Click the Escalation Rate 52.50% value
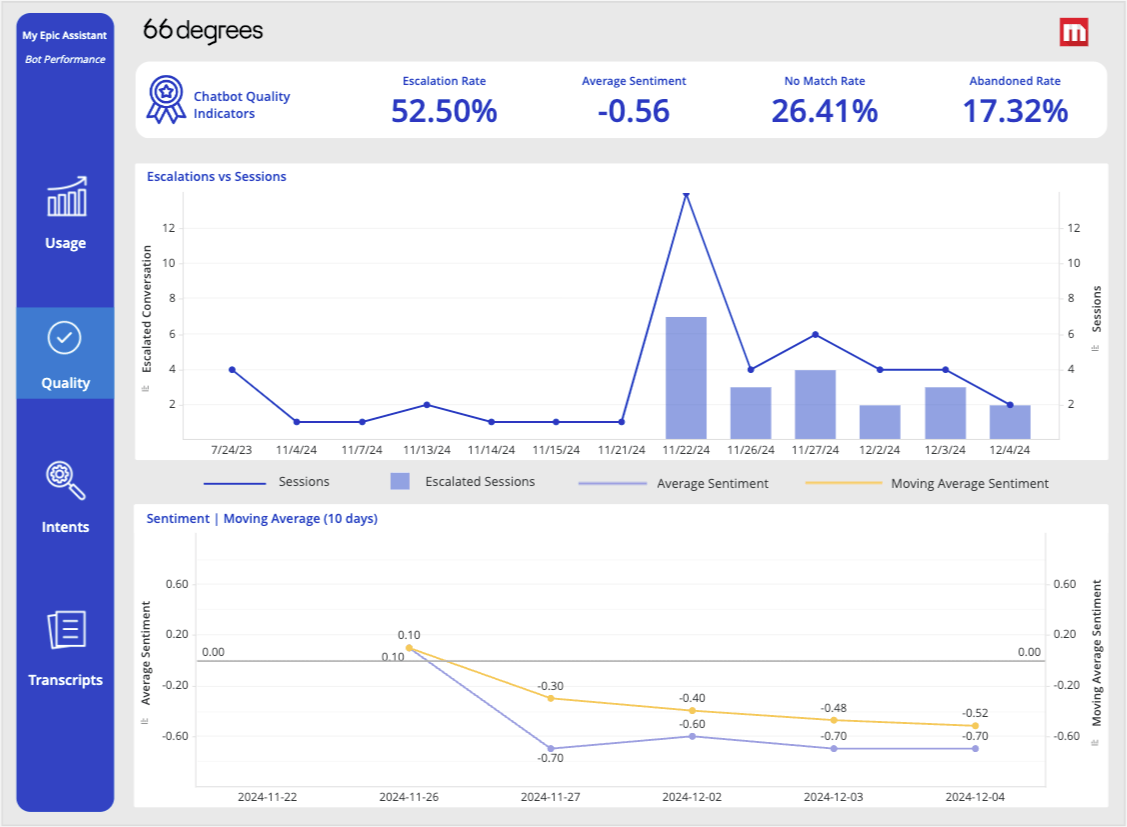 coord(444,111)
